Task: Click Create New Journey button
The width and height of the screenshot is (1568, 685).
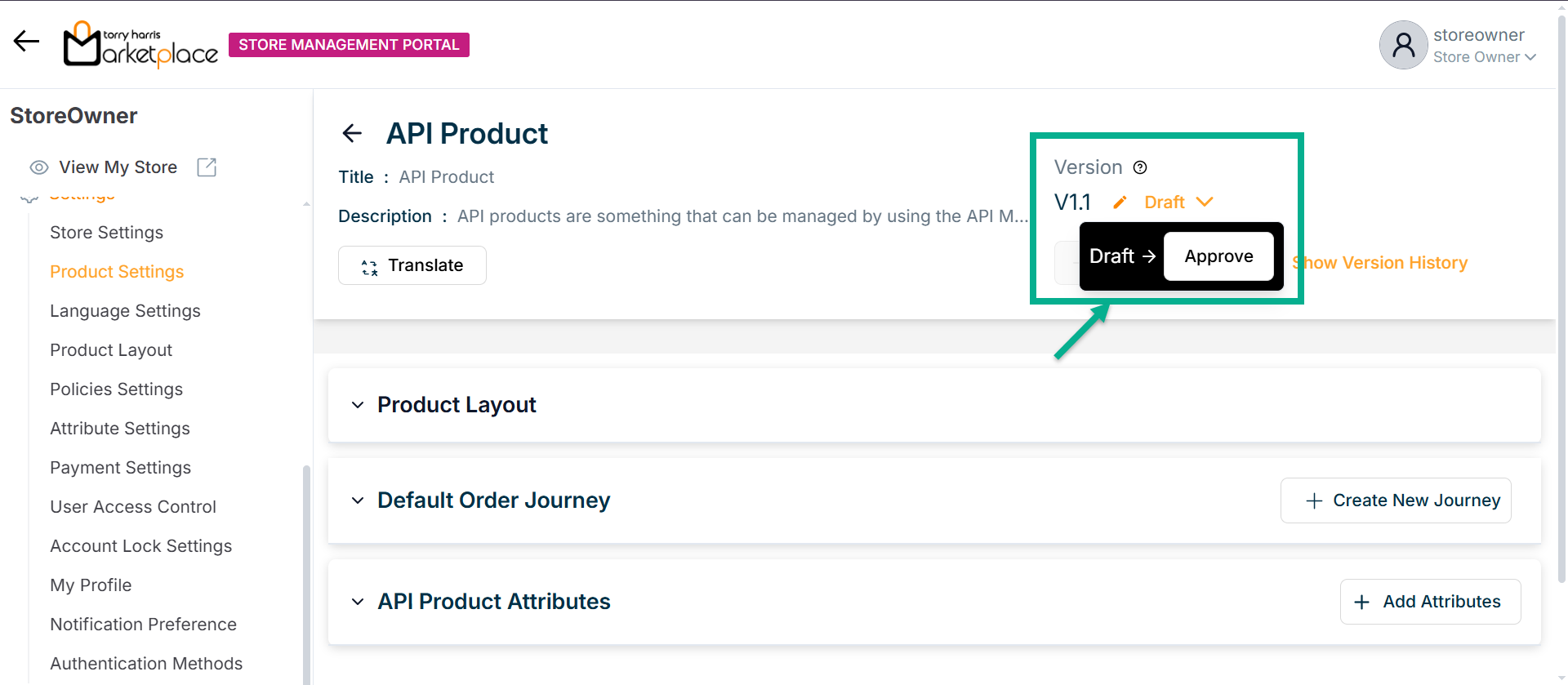Action: click(x=1396, y=500)
